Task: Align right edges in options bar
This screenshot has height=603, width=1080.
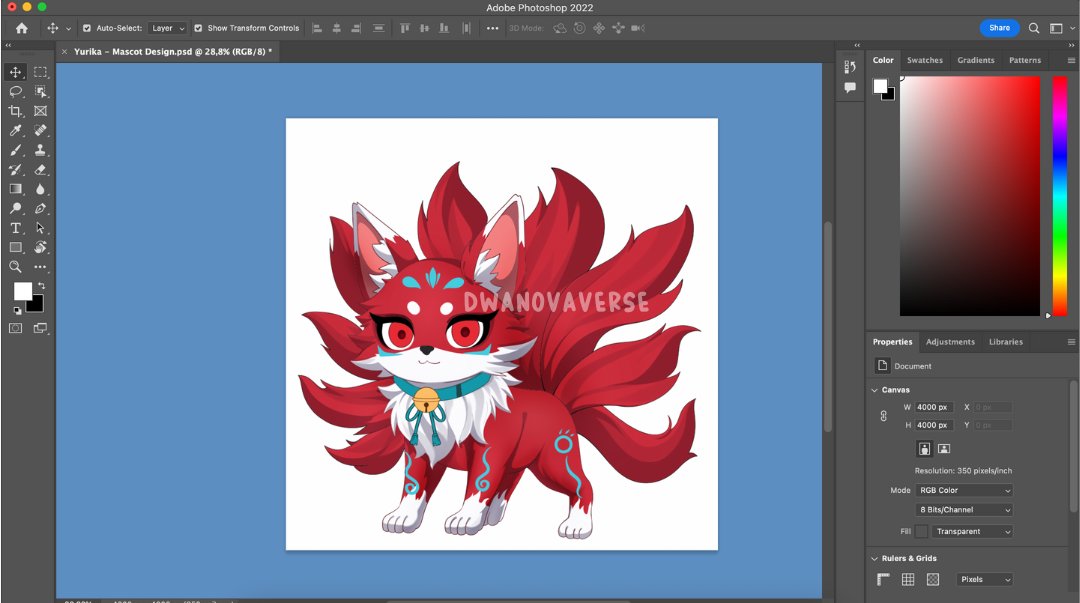Action: [x=356, y=28]
